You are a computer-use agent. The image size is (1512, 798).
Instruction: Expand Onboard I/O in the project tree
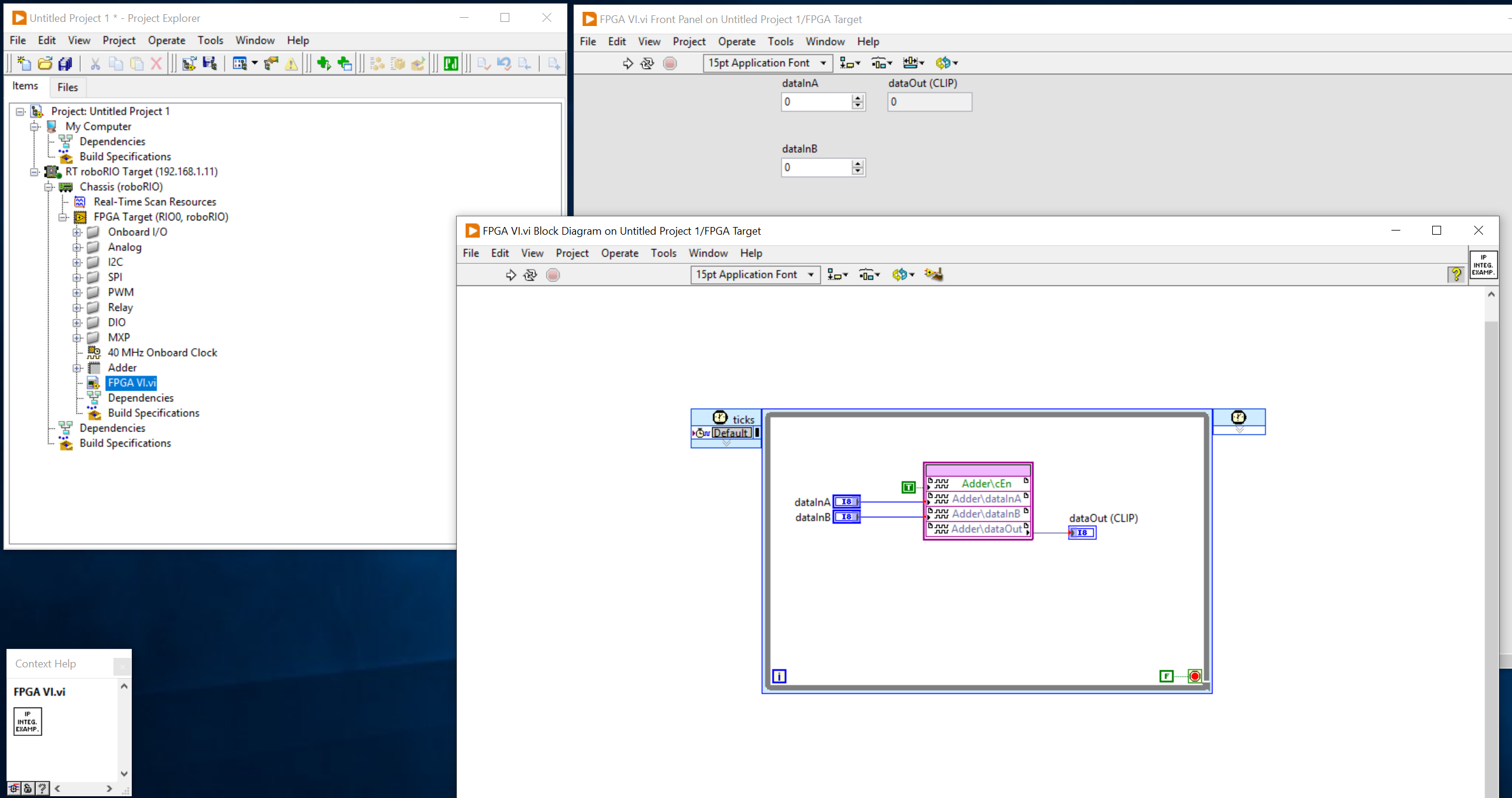click(77, 232)
